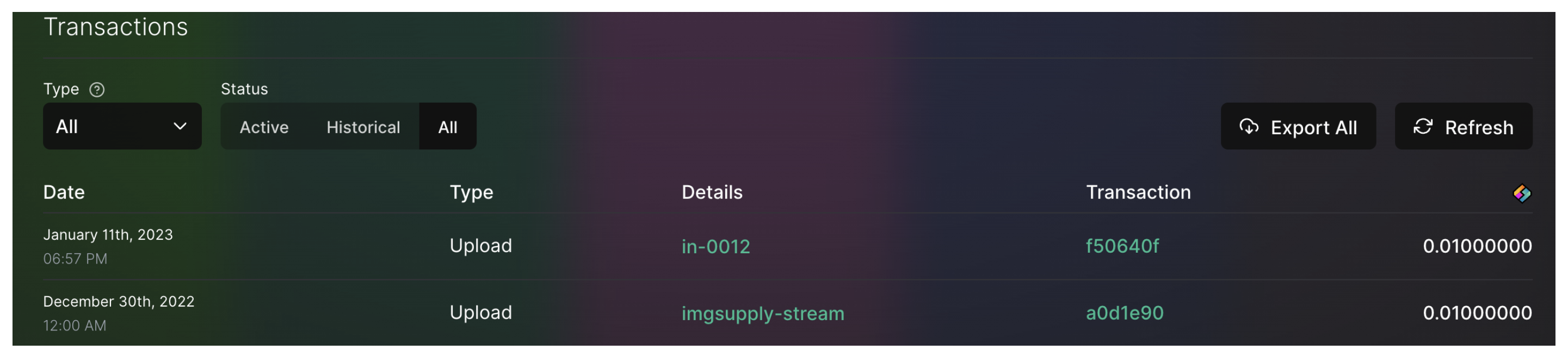The image size is (1568, 356).
Task: Click the Transaction column header
Action: (x=1138, y=192)
